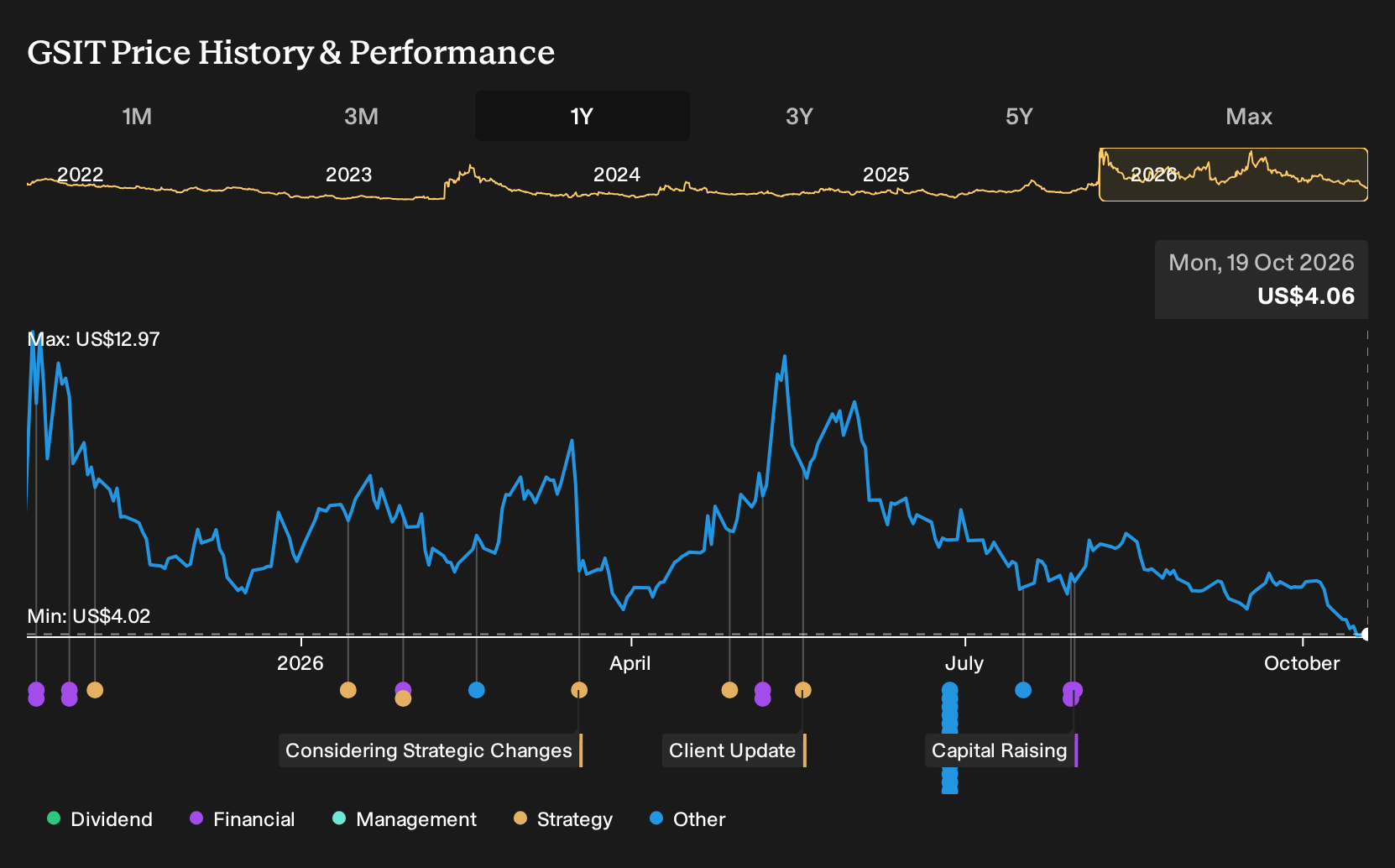Switch to the 1M time range
The width and height of the screenshot is (1395, 868).
(x=137, y=116)
